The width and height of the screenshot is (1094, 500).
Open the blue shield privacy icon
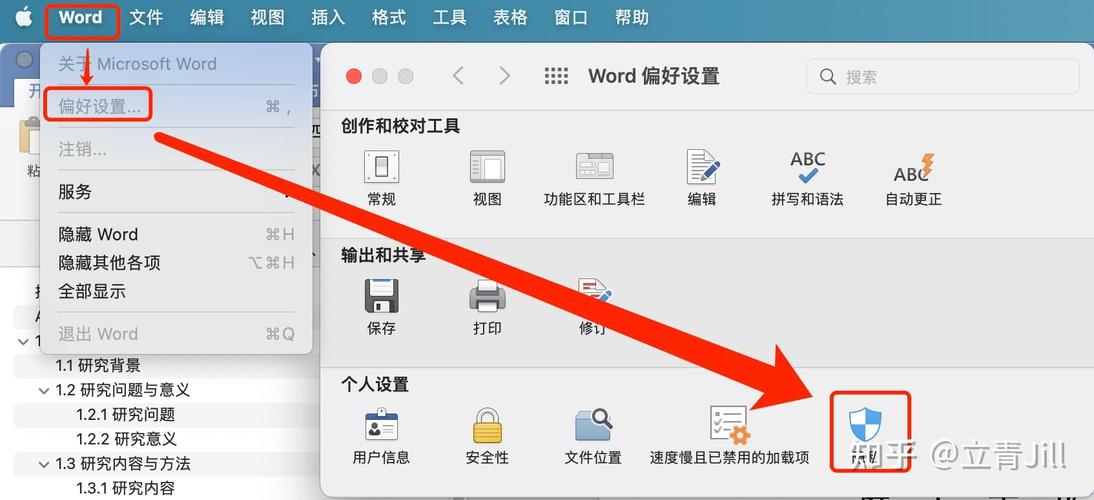[x=865, y=425]
